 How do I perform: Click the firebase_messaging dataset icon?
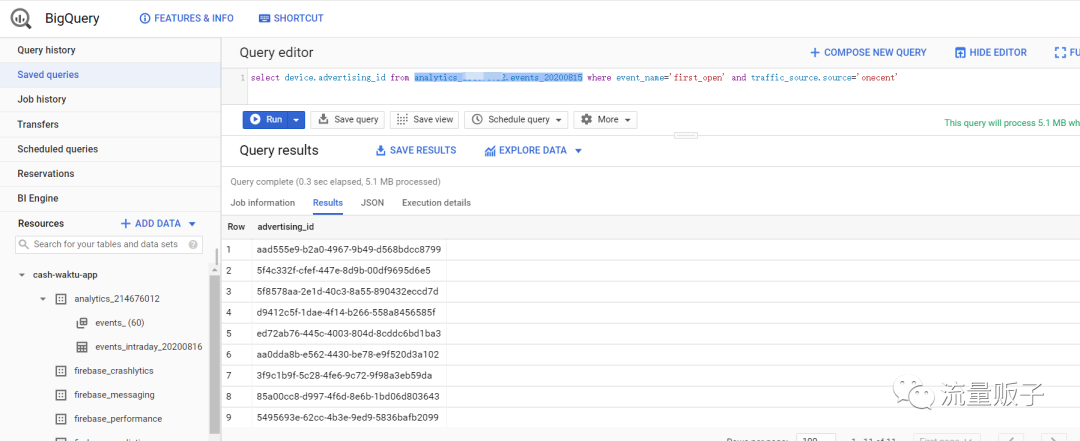coord(61,395)
